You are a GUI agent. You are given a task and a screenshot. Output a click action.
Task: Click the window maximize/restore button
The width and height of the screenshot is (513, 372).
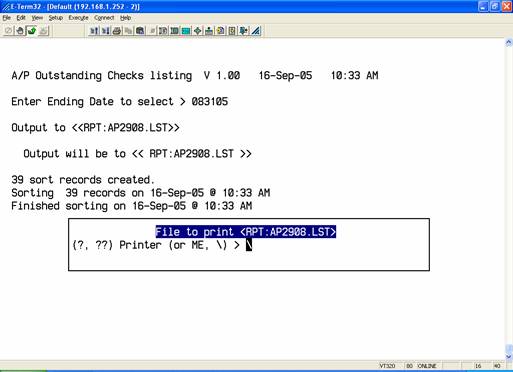click(495, 6)
